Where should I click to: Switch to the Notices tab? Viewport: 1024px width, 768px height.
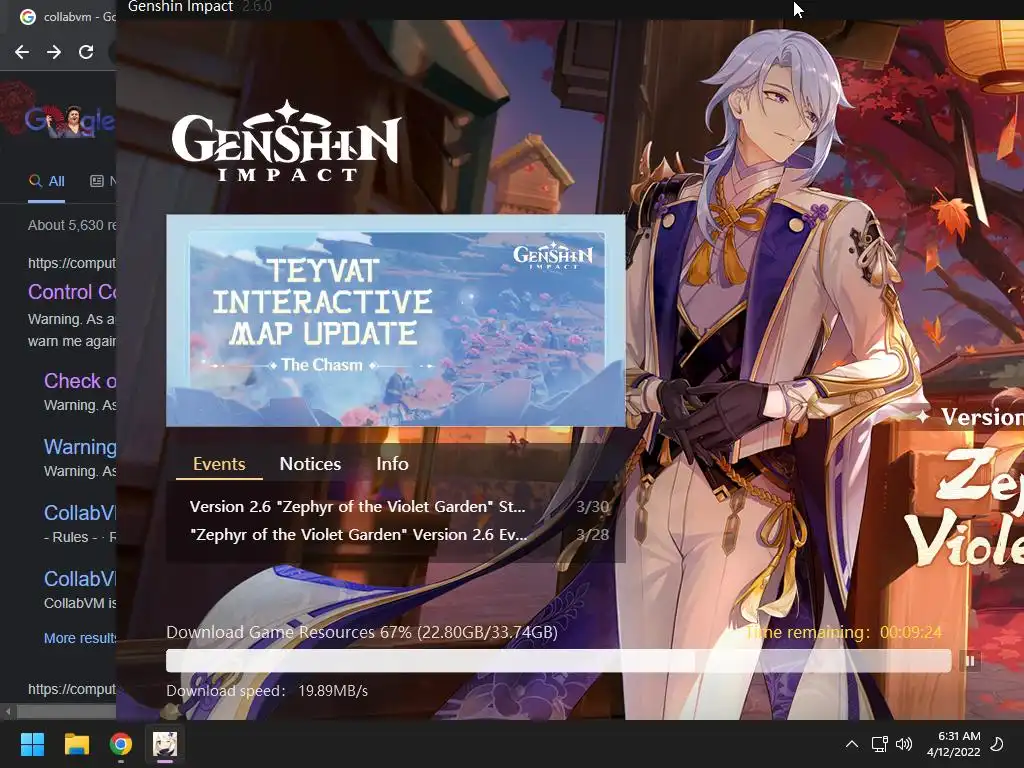click(x=310, y=464)
